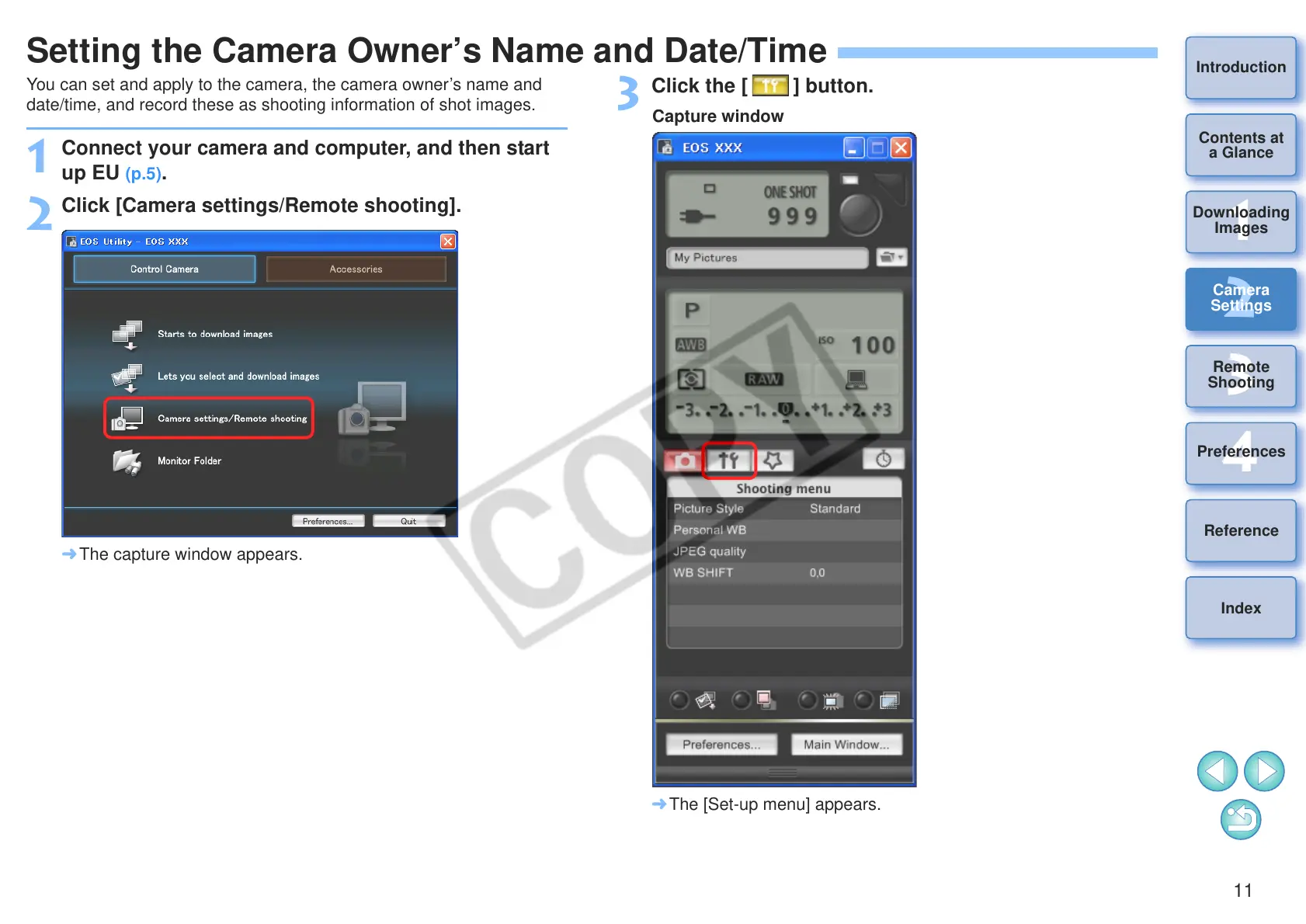Click the set-up menu wrench icon
This screenshot has height=924, width=1306.
pos(728,460)
